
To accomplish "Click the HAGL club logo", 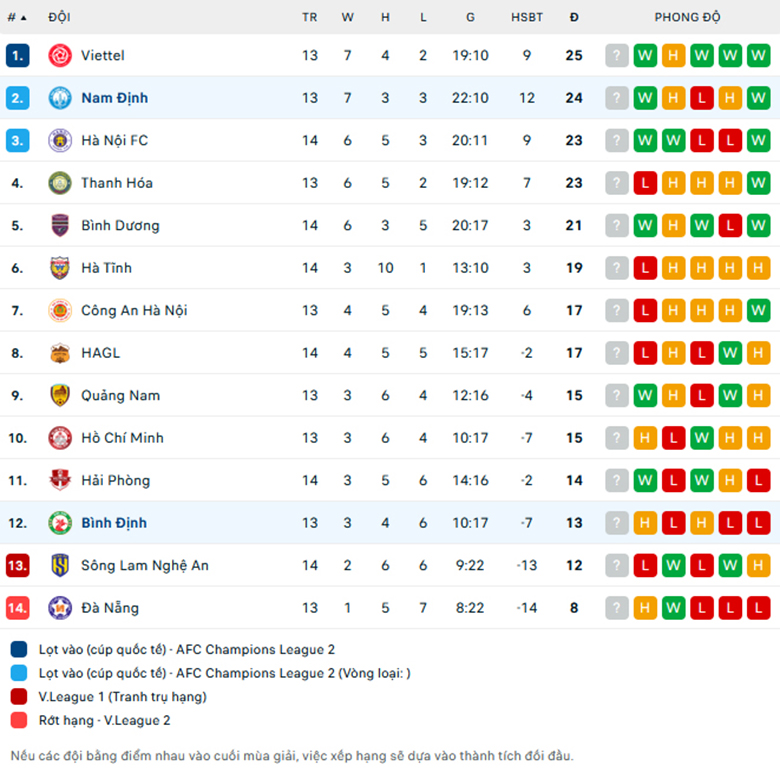I will pyautogui.click(x=60, y=353).
